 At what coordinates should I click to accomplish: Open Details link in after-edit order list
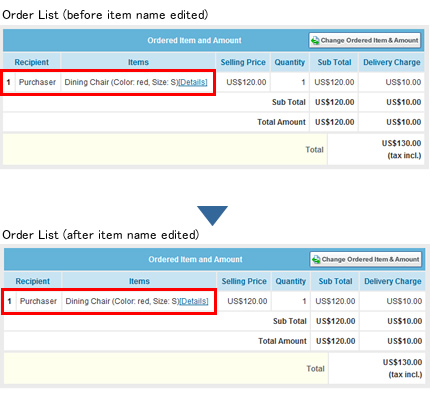point(194,301)
